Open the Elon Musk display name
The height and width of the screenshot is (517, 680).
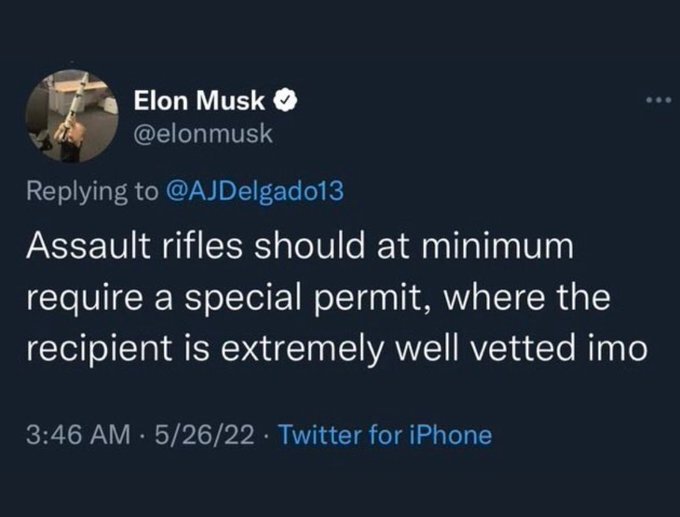200,102
